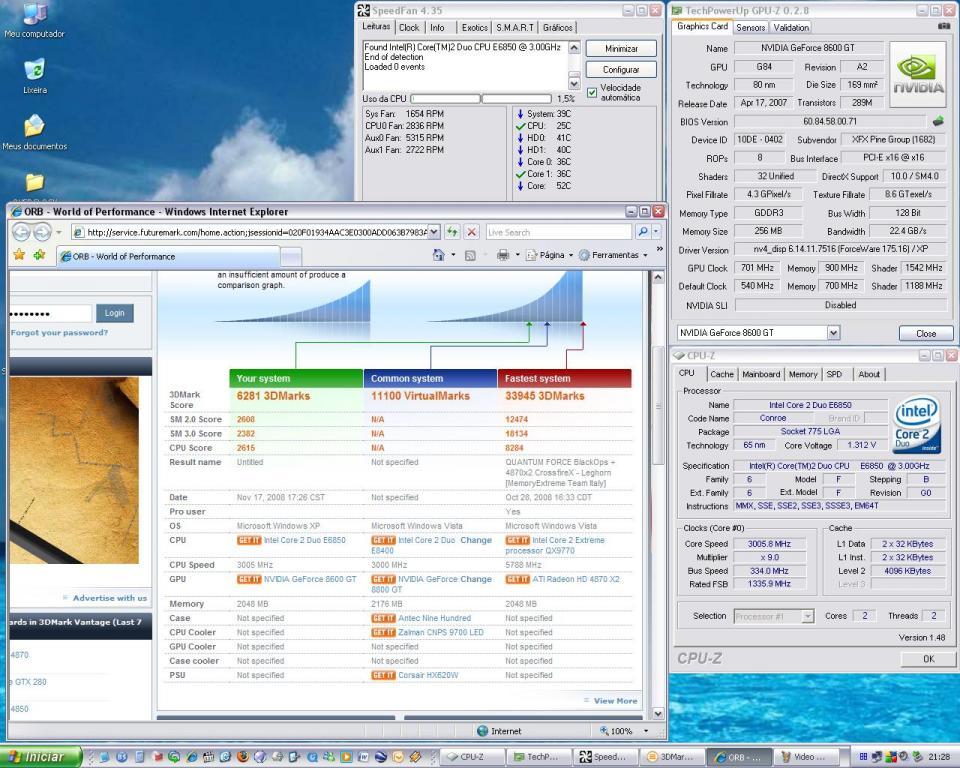Switch to 3DMark taskbar button
This screenshot has width=960, height=768.
tap(671, 757)
